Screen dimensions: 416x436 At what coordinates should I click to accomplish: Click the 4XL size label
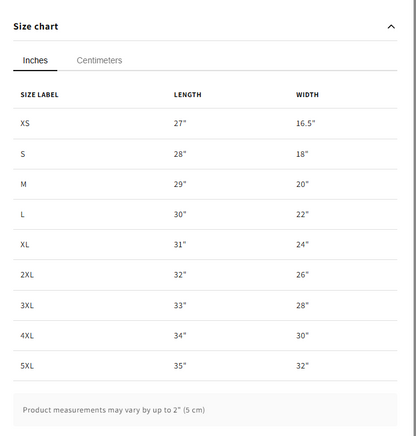pyautogui.click(x=27, y=336)
